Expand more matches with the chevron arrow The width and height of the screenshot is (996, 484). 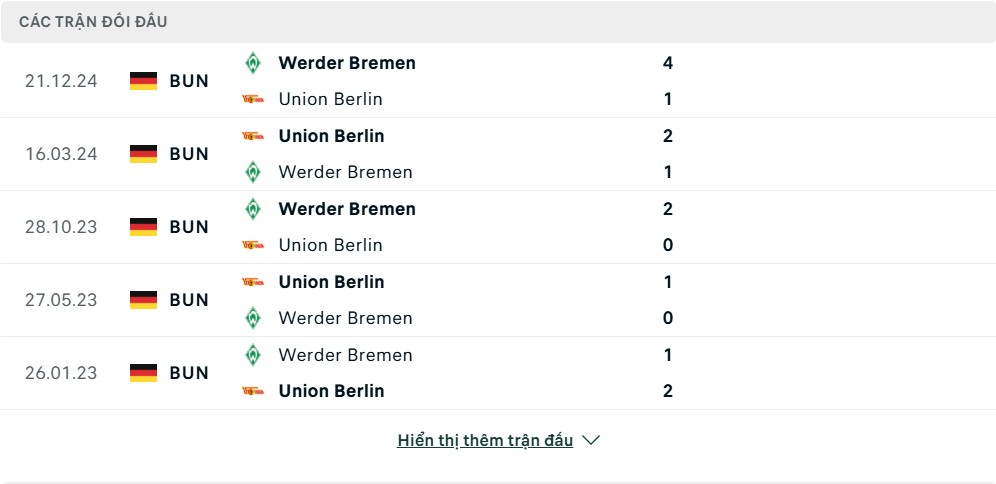(x=591, y=440)
